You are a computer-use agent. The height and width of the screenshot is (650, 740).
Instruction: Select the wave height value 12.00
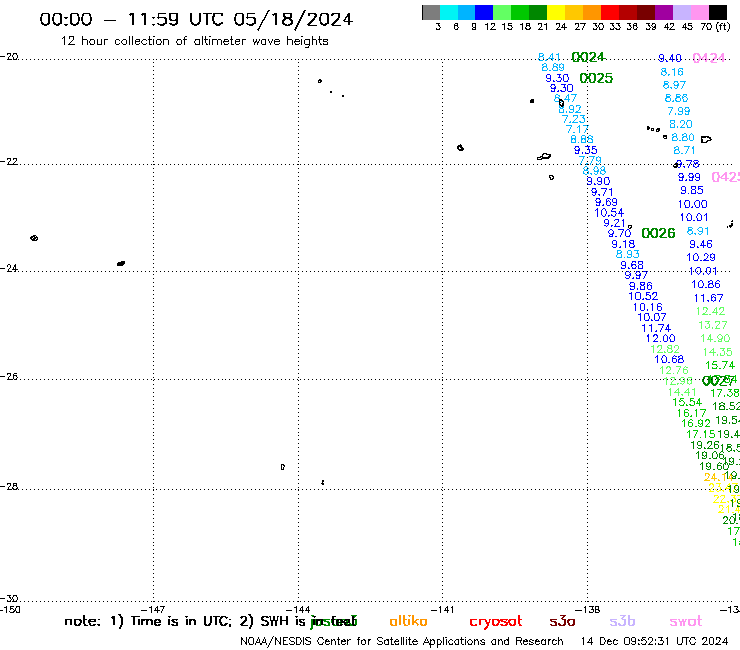point(661,338)
